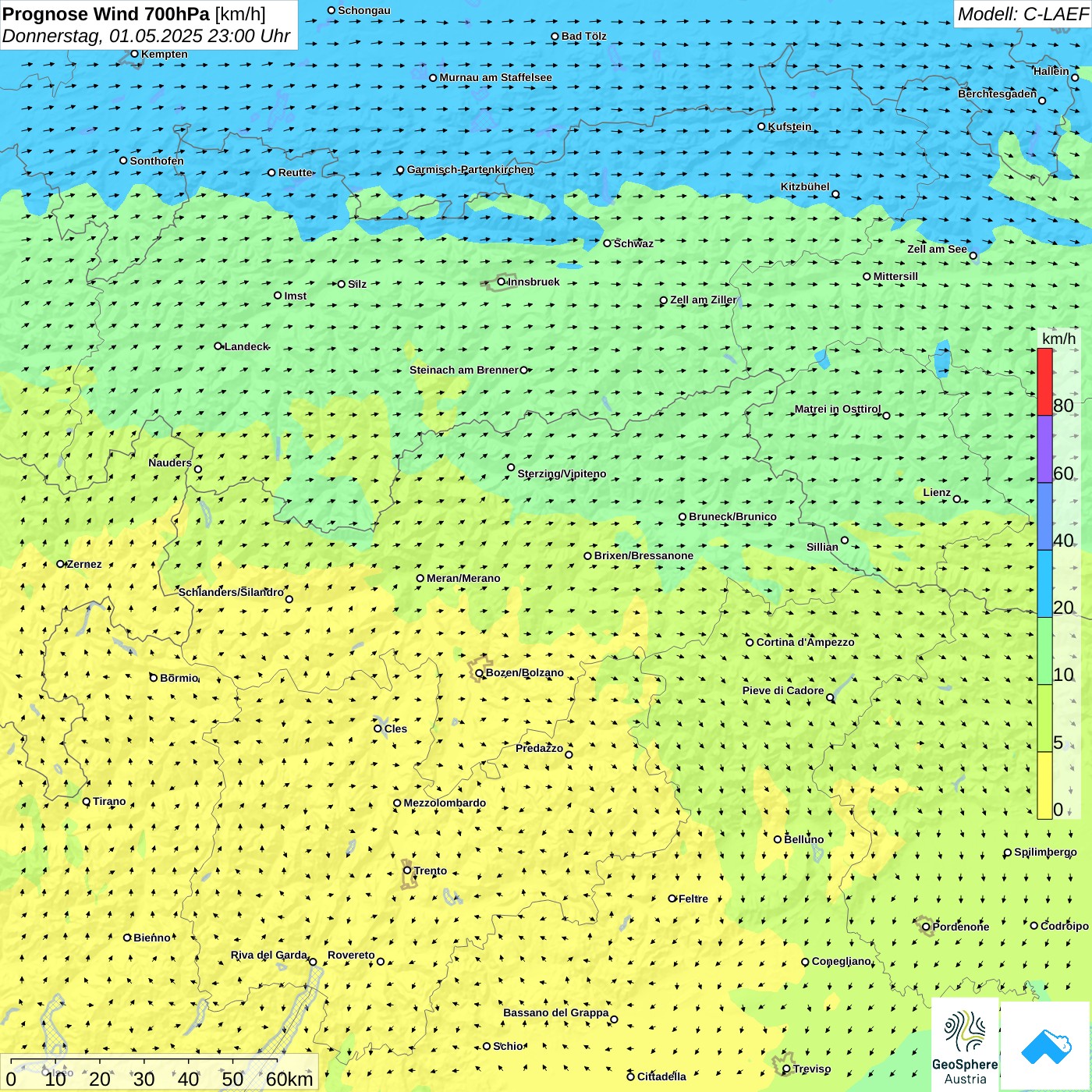Click the 'Sillian' label
Image resolution: width=1092 pixels, height=1092 pixels.
[x=822, y=547]
